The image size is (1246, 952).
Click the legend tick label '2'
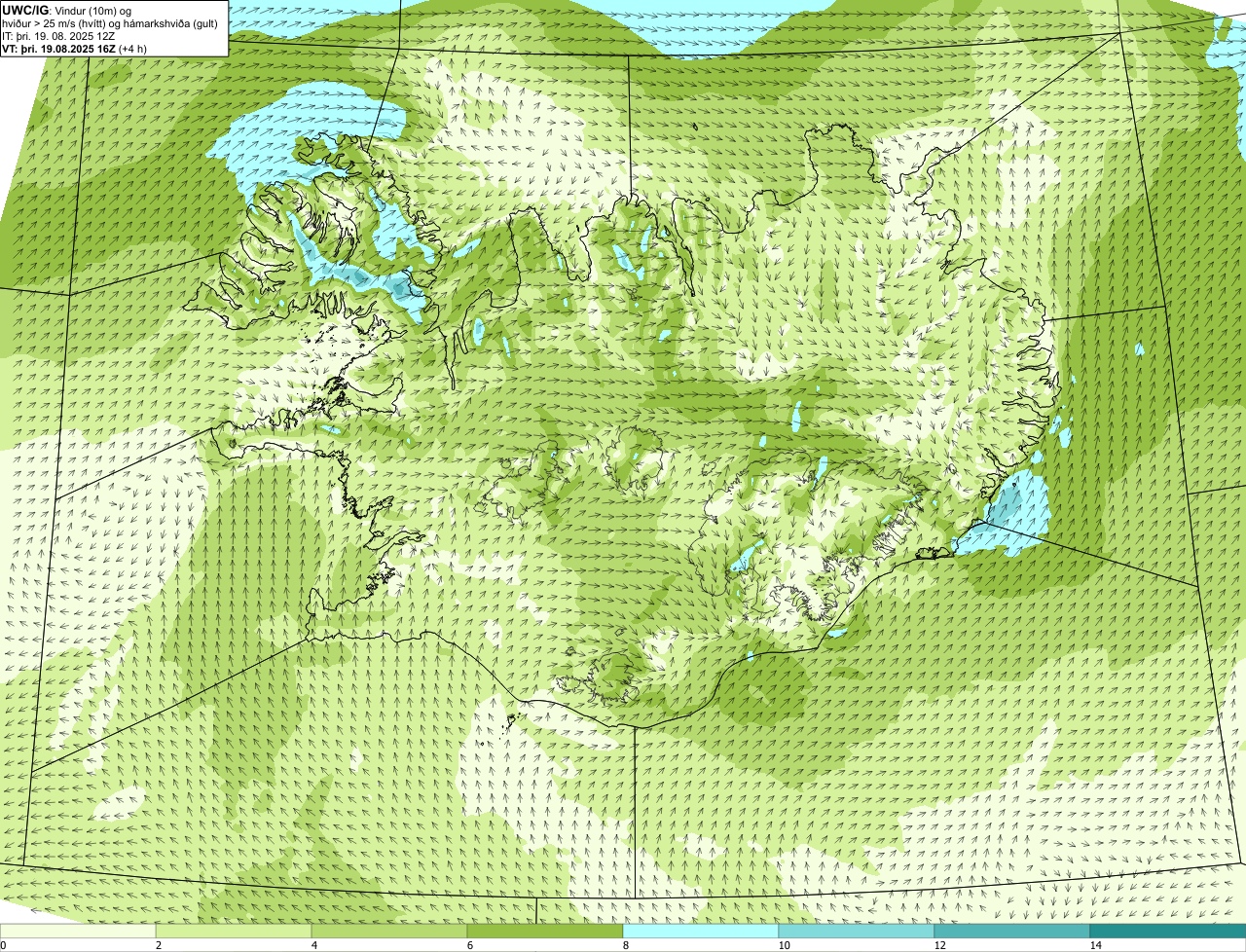click(x=158, y=945)
